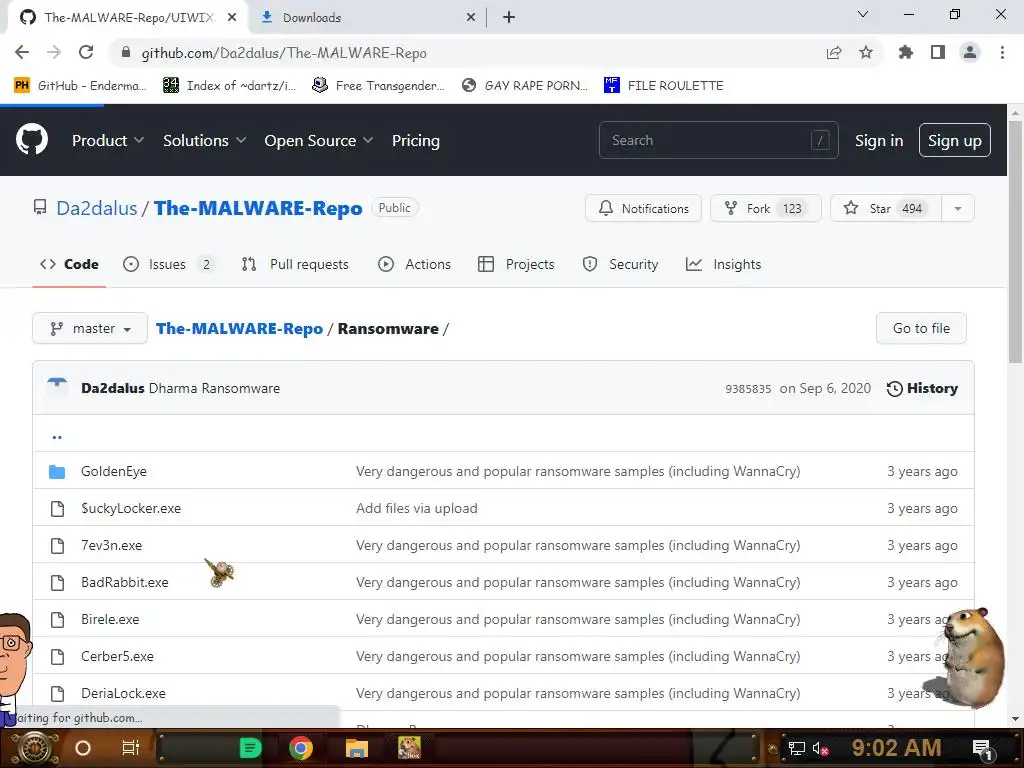Click Chrome icon on the taskbar
The height and width of the screenshot is (768, 1024).
(x=301, y=748)
